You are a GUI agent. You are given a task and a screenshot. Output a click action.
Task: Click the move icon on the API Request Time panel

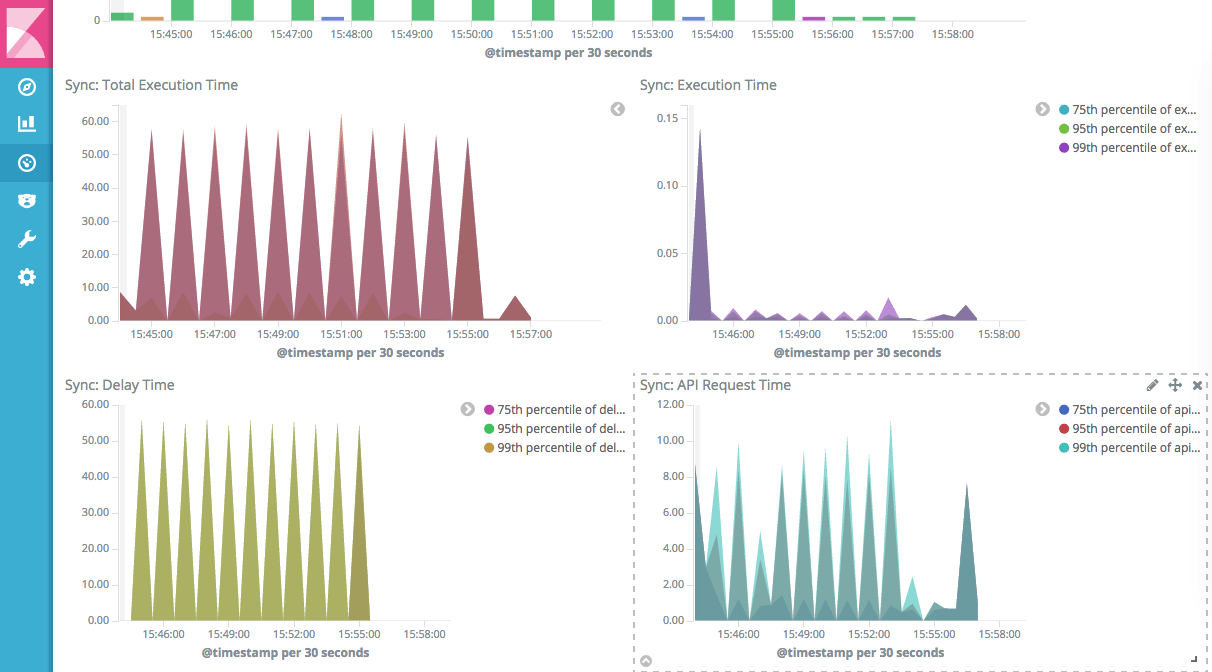coord(1175,385)
